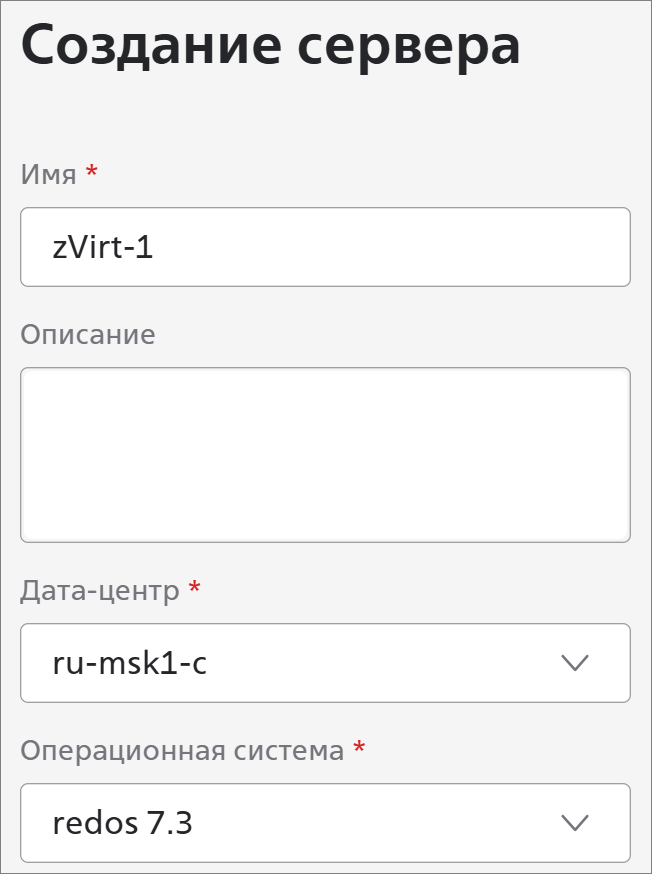
Task: Open the Дата-центр dropdown showing ru-msk1-c
Action: (x=325, y=663)
